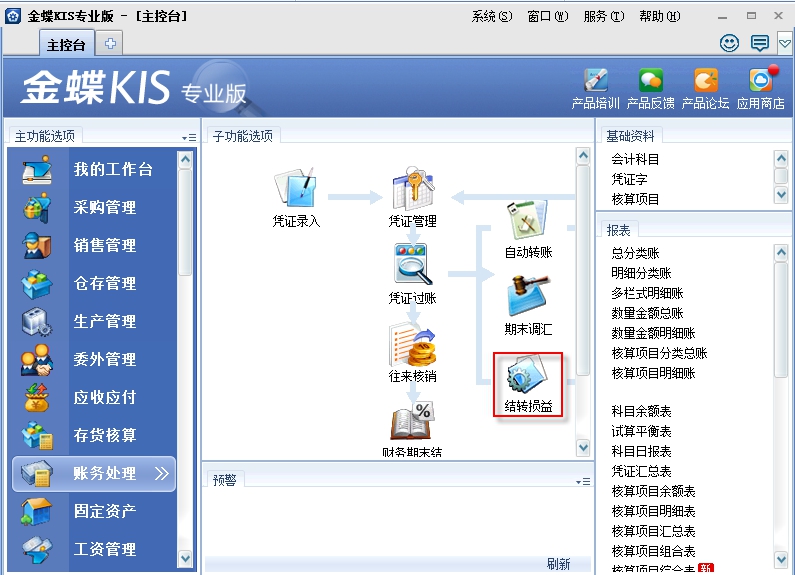Click the 应用商店 app store icon
Image resolution: width=795 pixels, height=575 pixels.
[761, 88]
